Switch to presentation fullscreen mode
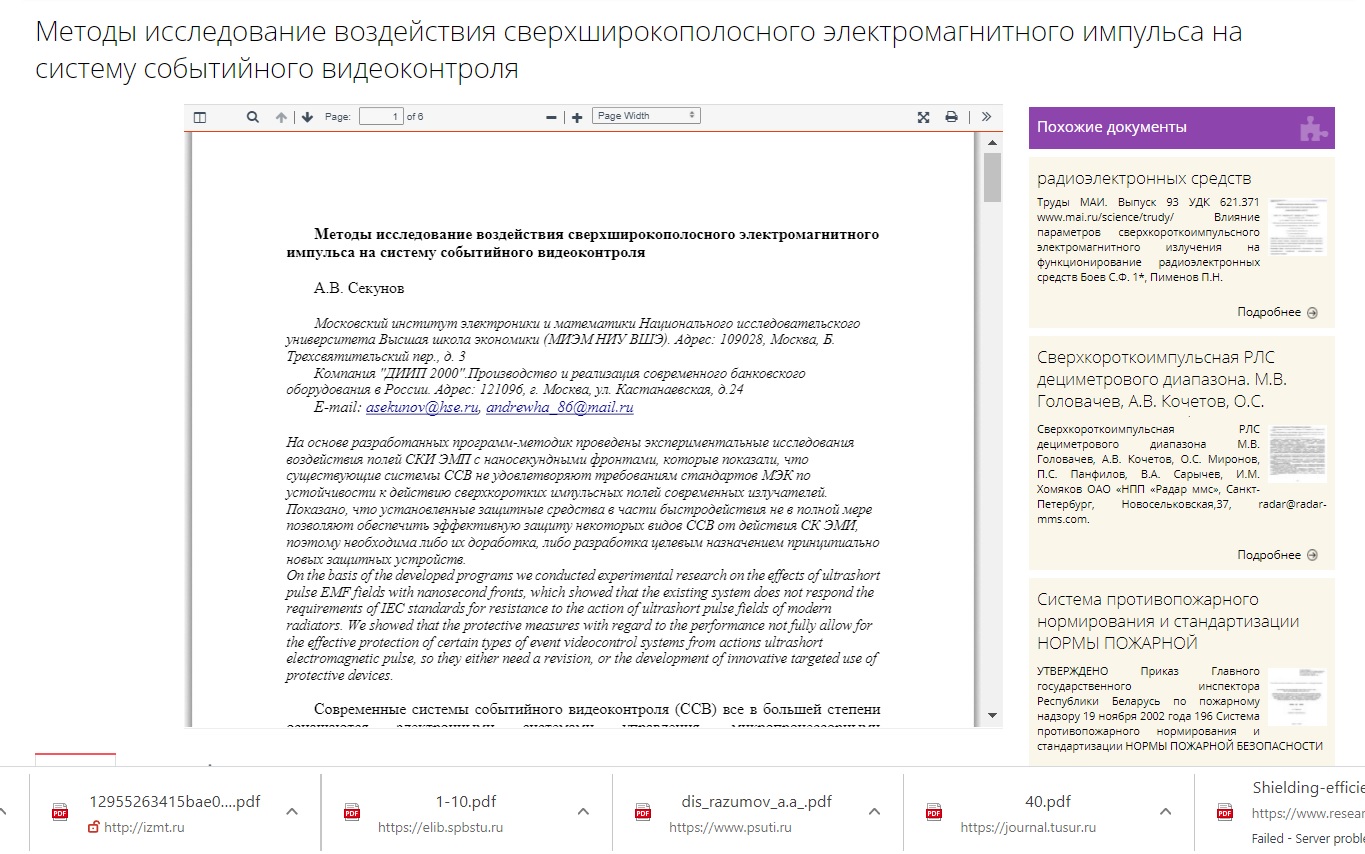1365x854 pixels. (924, 117)
